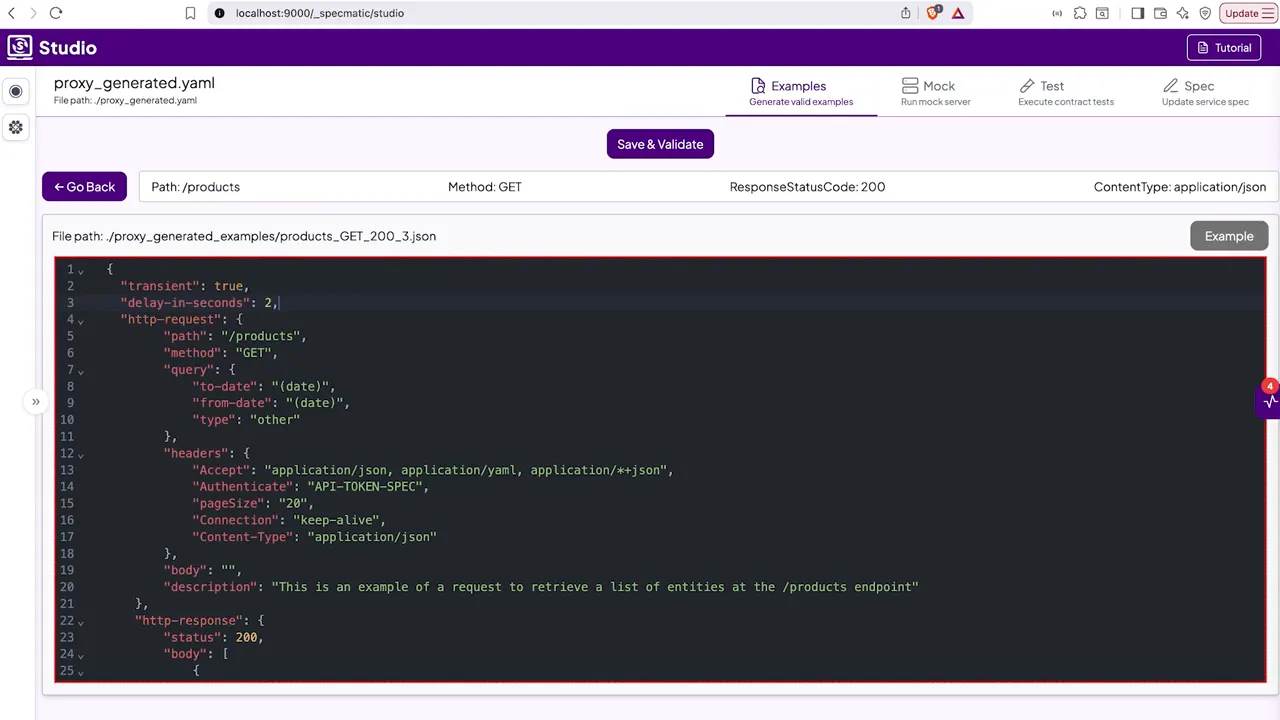The height and width of the screenshot is (720, 1280).
Task: Select the Mock server icon
Action: point(910,86)
